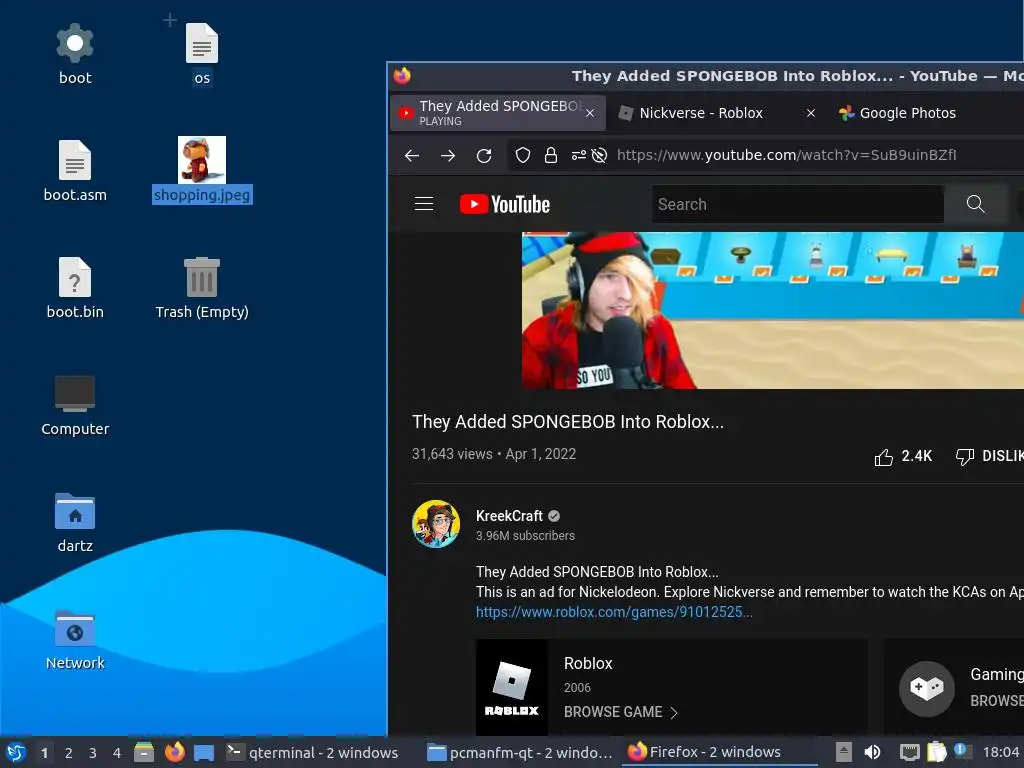Open the YouTube hamburger guide menu

(424, 204)
